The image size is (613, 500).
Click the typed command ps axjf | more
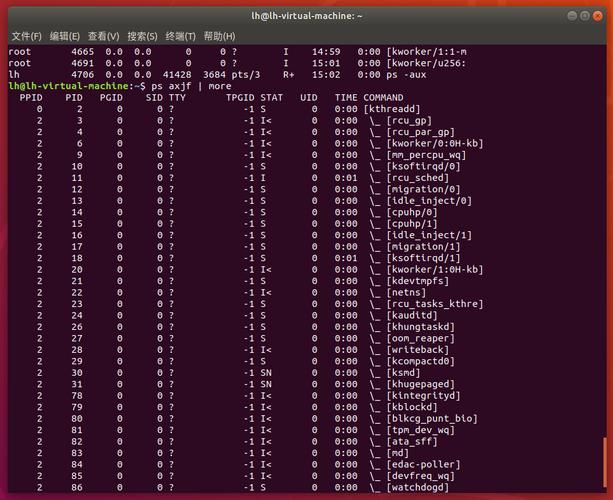(x=191, y=86)
